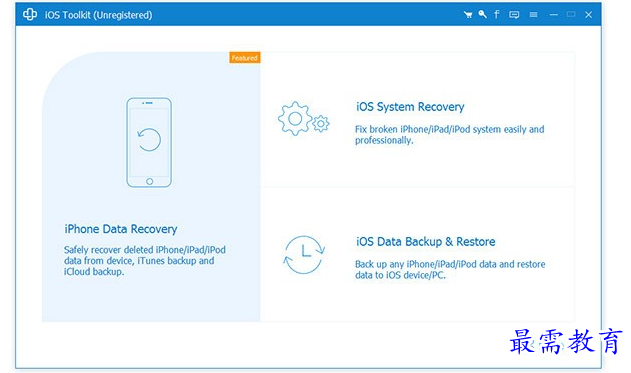Open iOS Data Backup & Restore title

[426, 241]
